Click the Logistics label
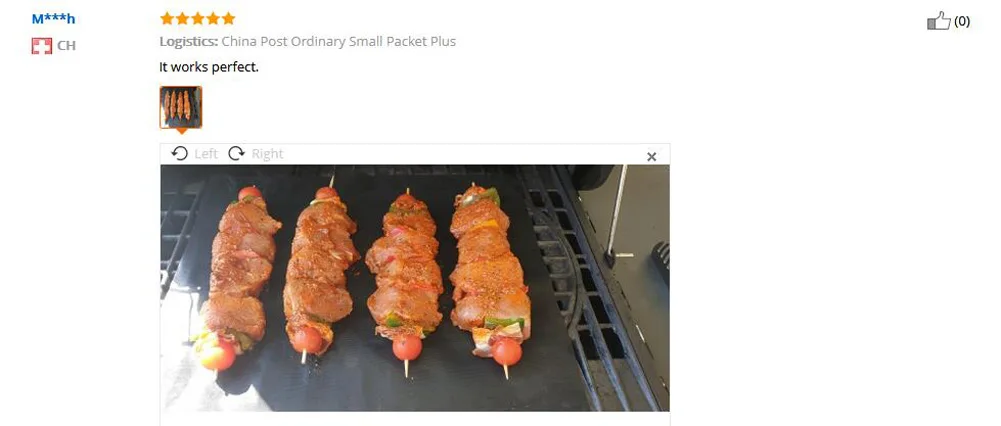This screenshot has height=426, width=1001. 188,42
